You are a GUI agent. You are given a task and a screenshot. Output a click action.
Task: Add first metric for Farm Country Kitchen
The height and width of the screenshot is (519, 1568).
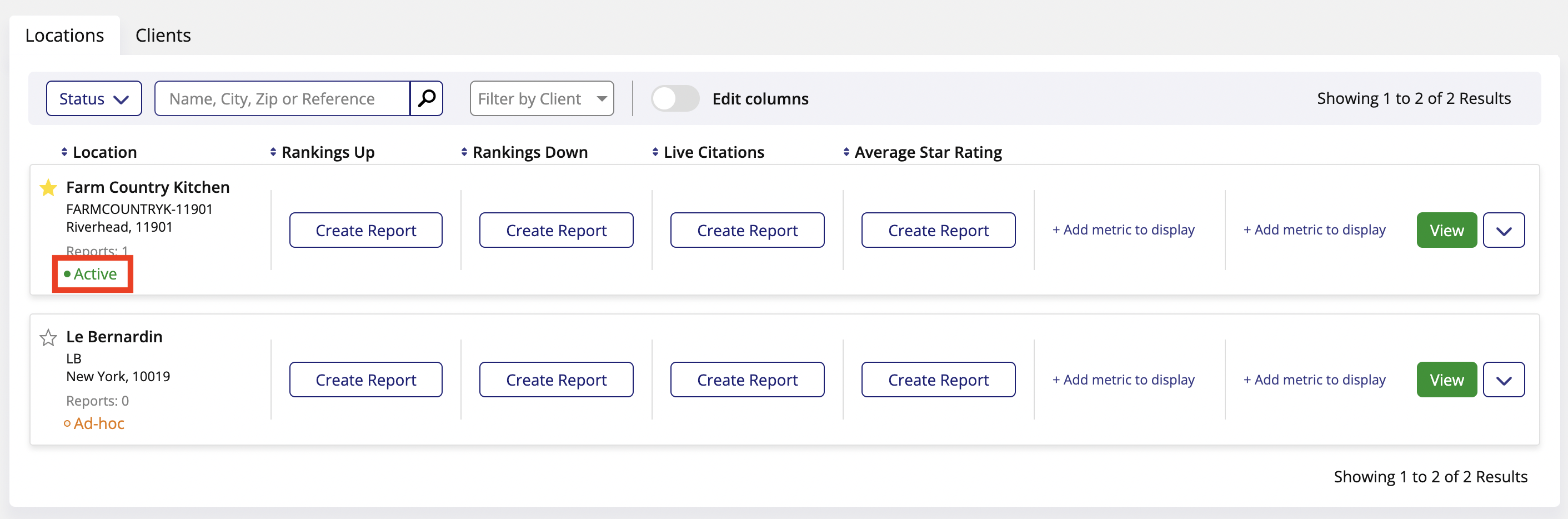coord(1123,230)
